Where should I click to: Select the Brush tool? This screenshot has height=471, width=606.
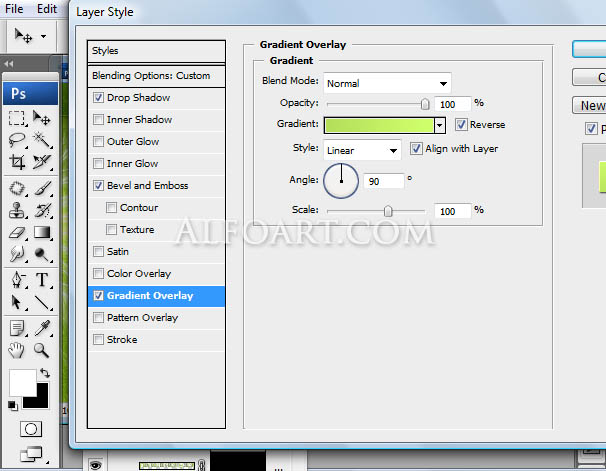pyautogui.click(x=42, y=189)
